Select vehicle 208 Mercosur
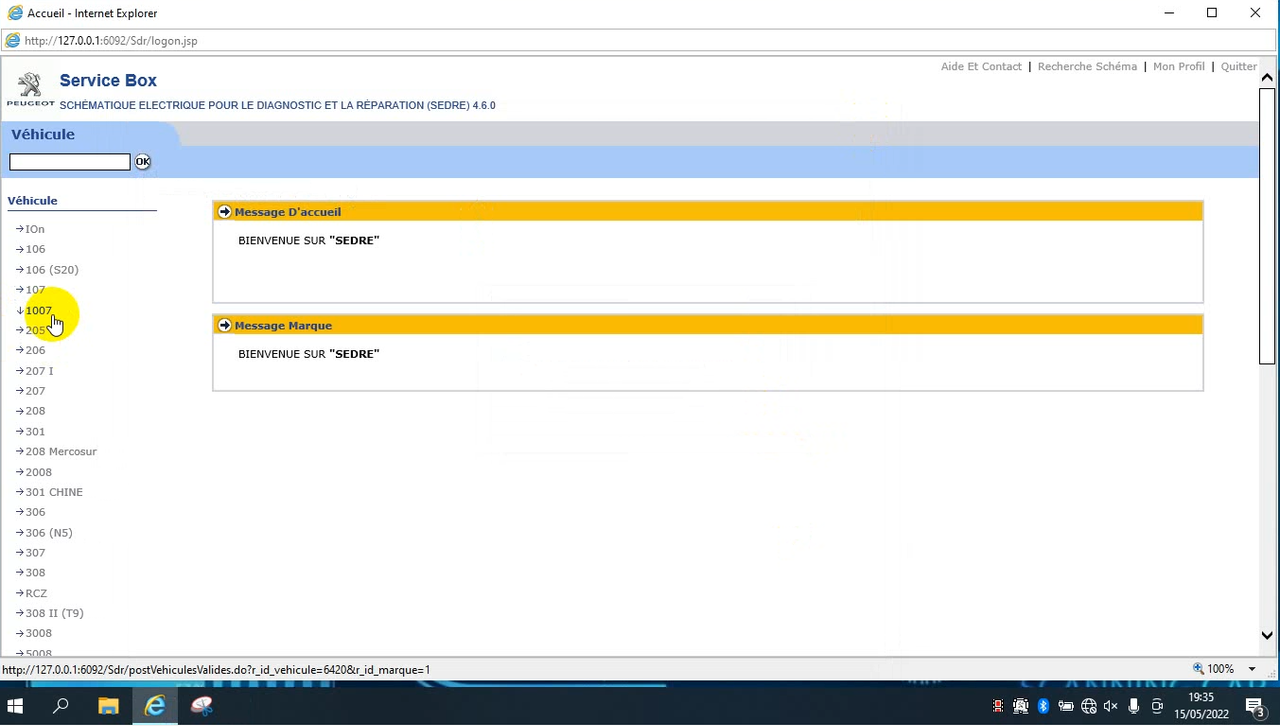 click(x=61, y=452)
